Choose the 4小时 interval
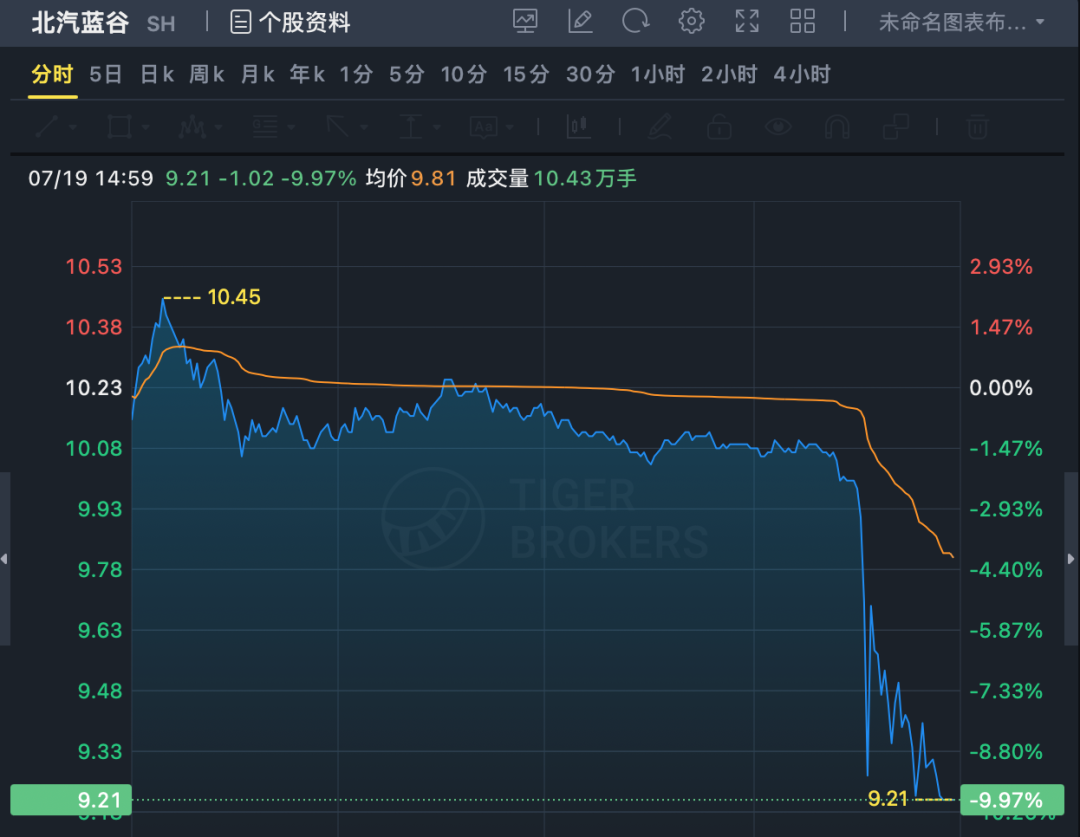The image size is (1080, 837). (x=802, y=74)
